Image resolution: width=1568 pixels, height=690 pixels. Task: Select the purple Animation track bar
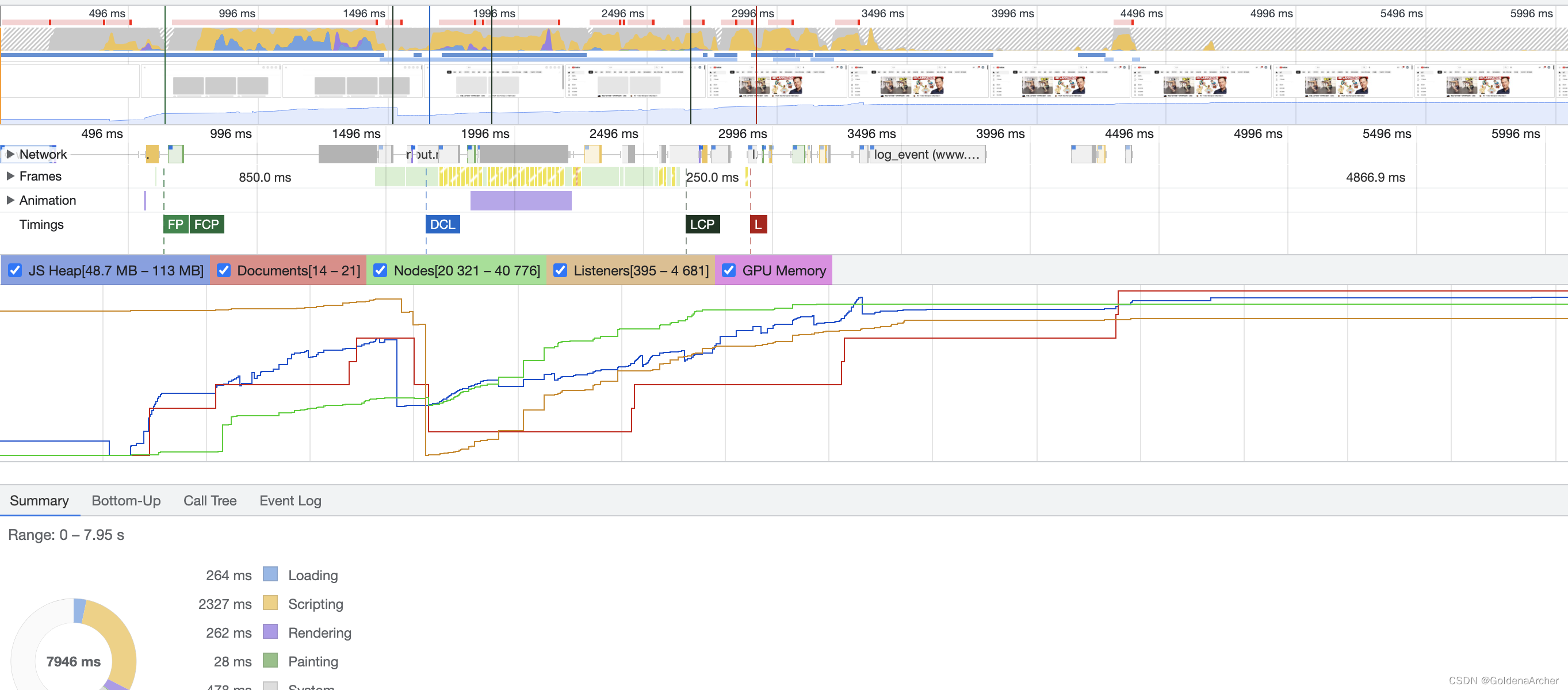521,201
